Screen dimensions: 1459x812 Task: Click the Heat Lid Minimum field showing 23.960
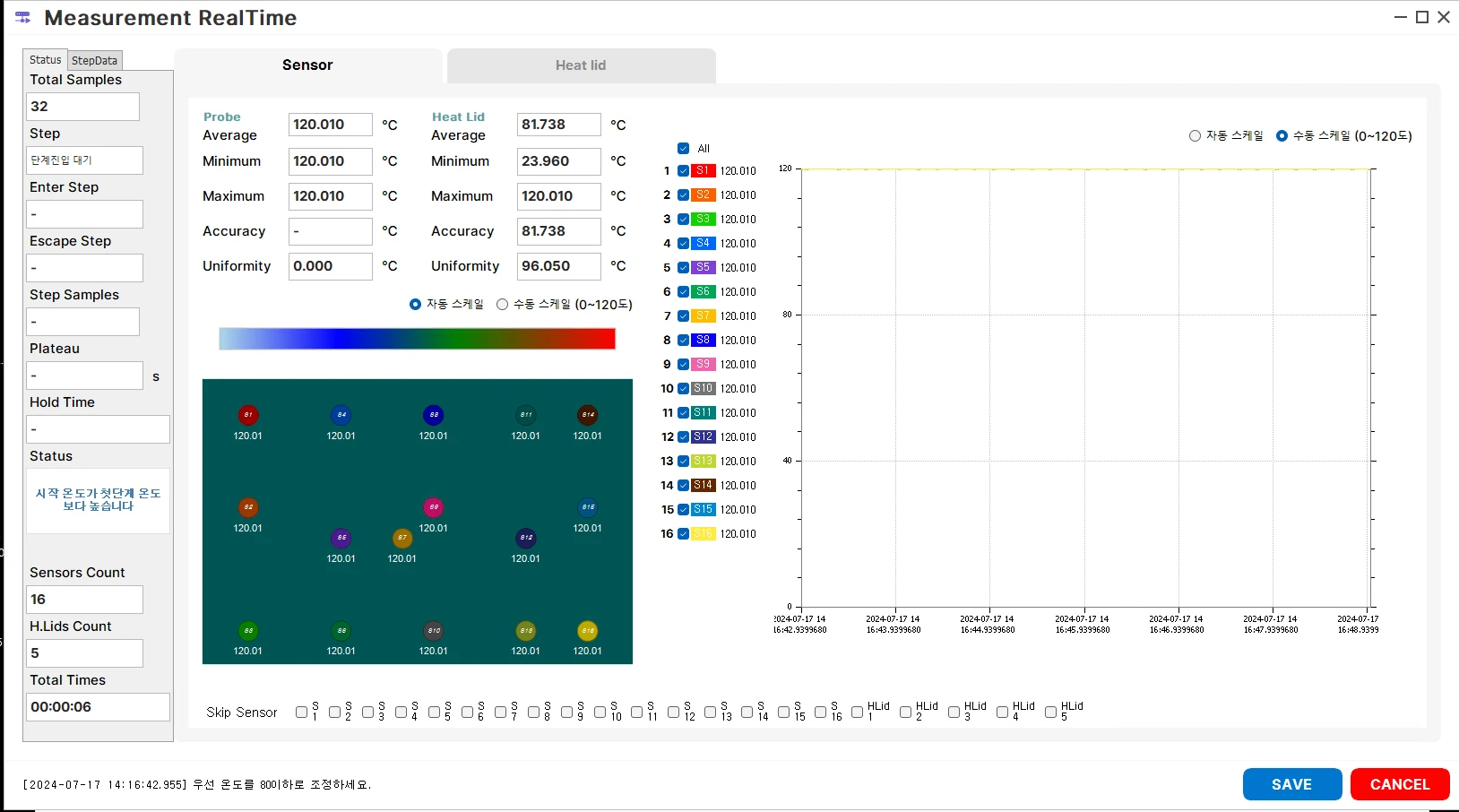pyautogui.click(x=558, y=161)
